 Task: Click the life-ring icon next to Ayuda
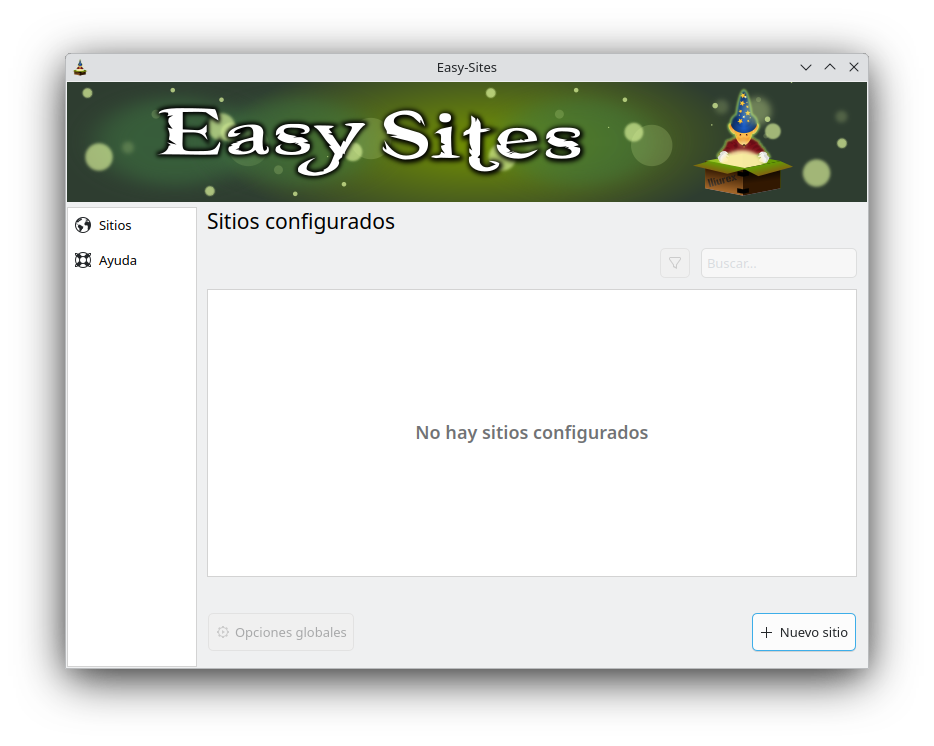(82, 260)
